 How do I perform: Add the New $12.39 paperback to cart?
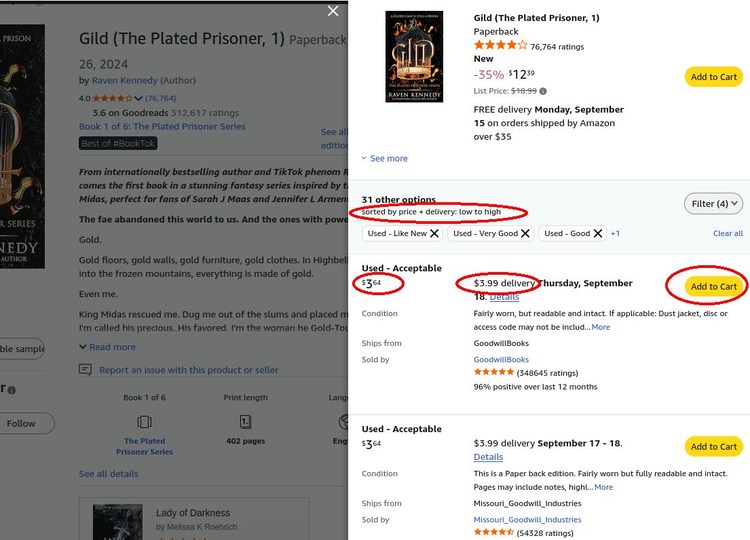tap(713, 77)
